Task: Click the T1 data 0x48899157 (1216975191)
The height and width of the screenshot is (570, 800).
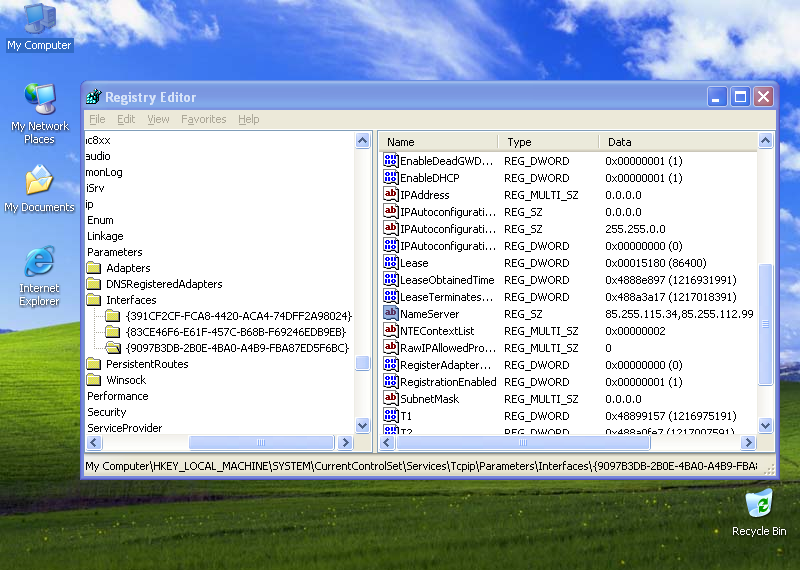Action: click(x=671, y=416)
